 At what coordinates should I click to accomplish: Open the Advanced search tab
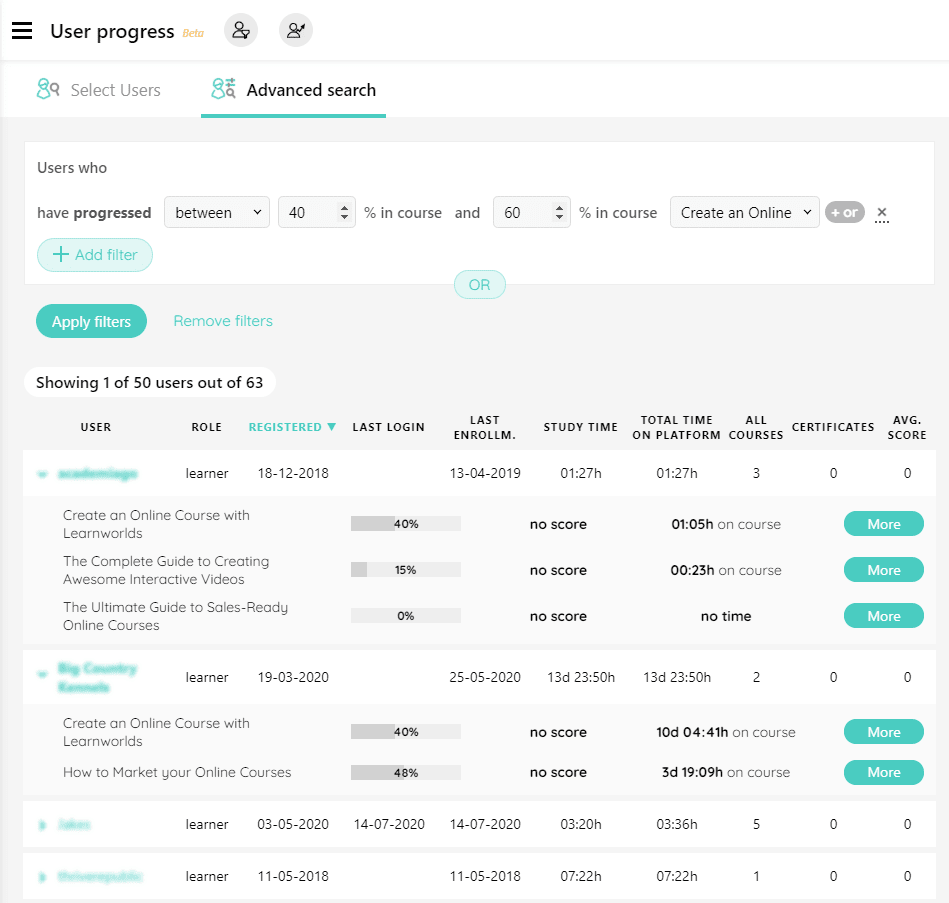(293, 90)
